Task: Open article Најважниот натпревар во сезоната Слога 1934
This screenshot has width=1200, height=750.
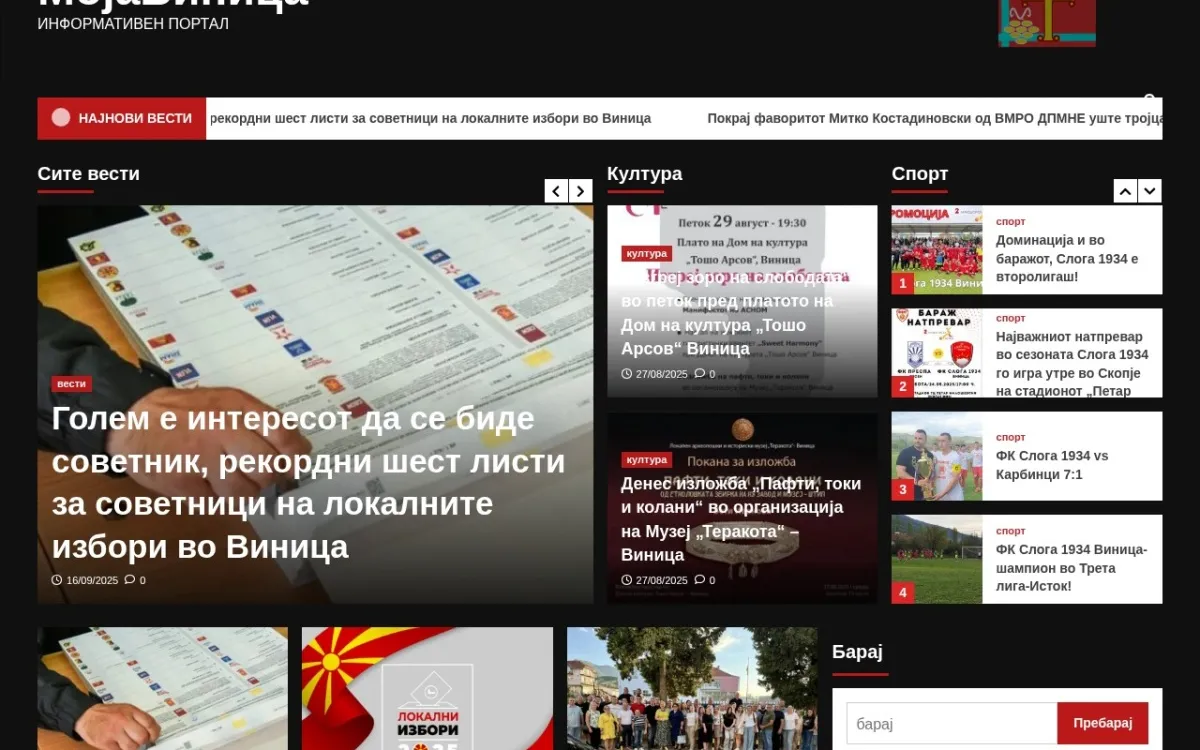Action: click(1072, 364)
